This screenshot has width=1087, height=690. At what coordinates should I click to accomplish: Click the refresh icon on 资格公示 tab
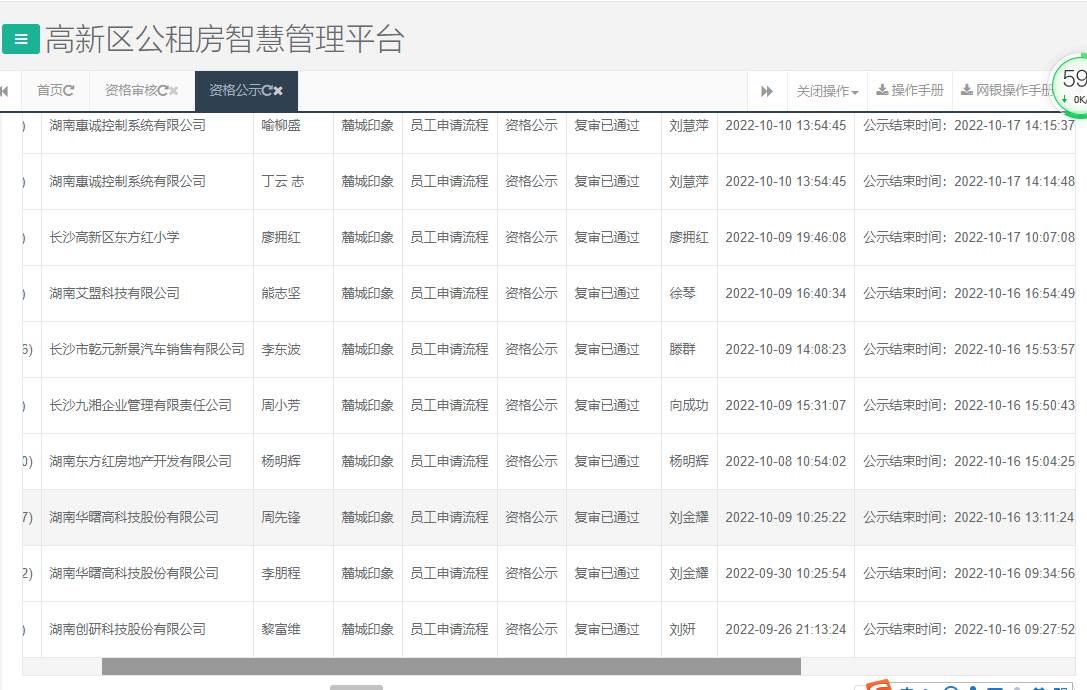point(266,88)
